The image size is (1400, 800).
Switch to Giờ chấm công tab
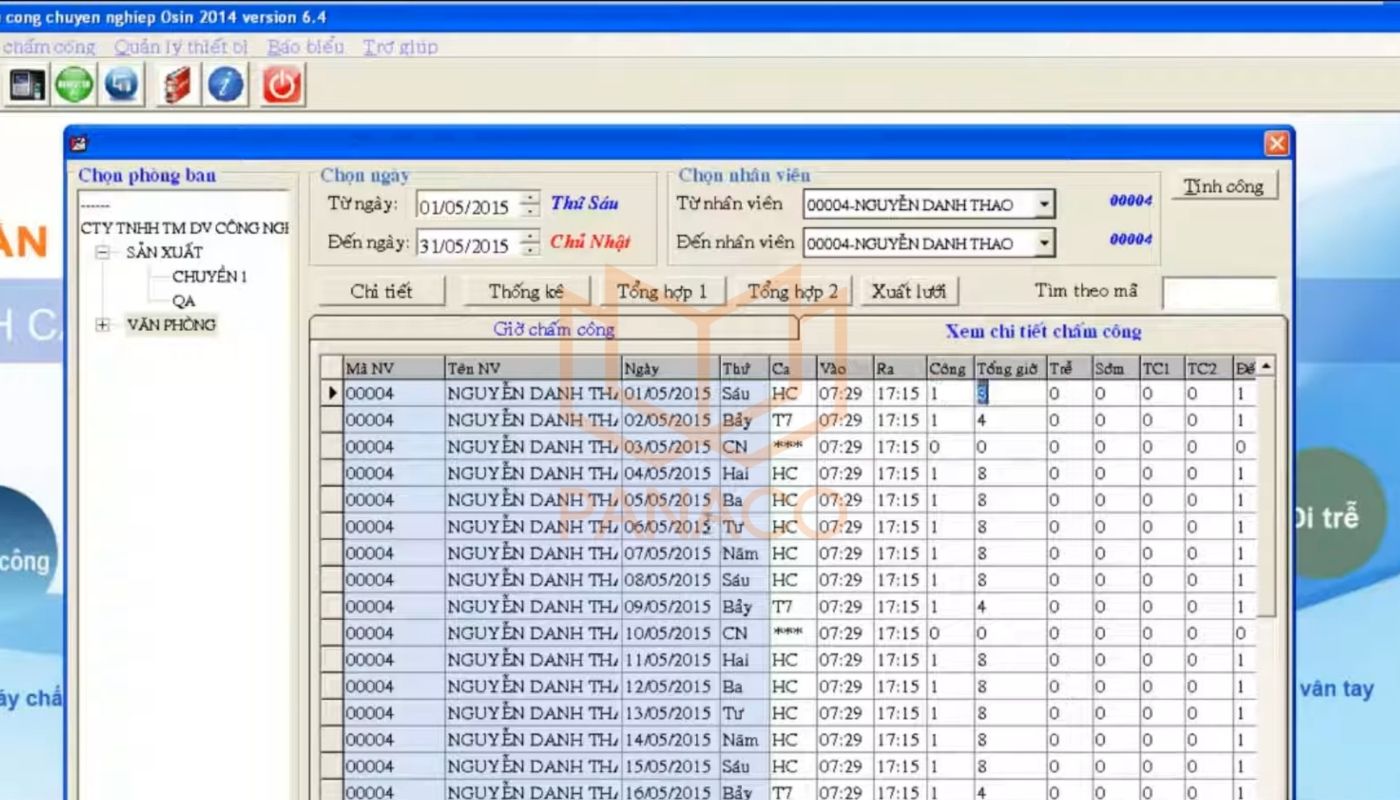click(554, 329)
